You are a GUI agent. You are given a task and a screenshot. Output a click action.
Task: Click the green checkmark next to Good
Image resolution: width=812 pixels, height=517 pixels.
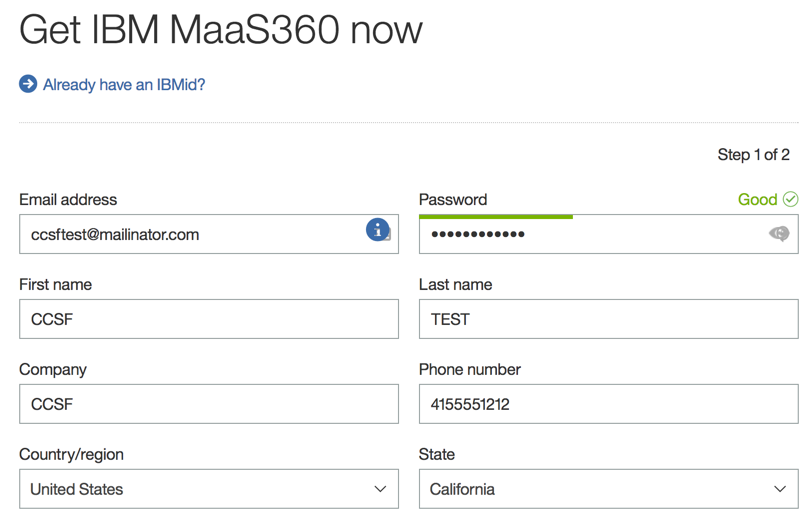790,199
